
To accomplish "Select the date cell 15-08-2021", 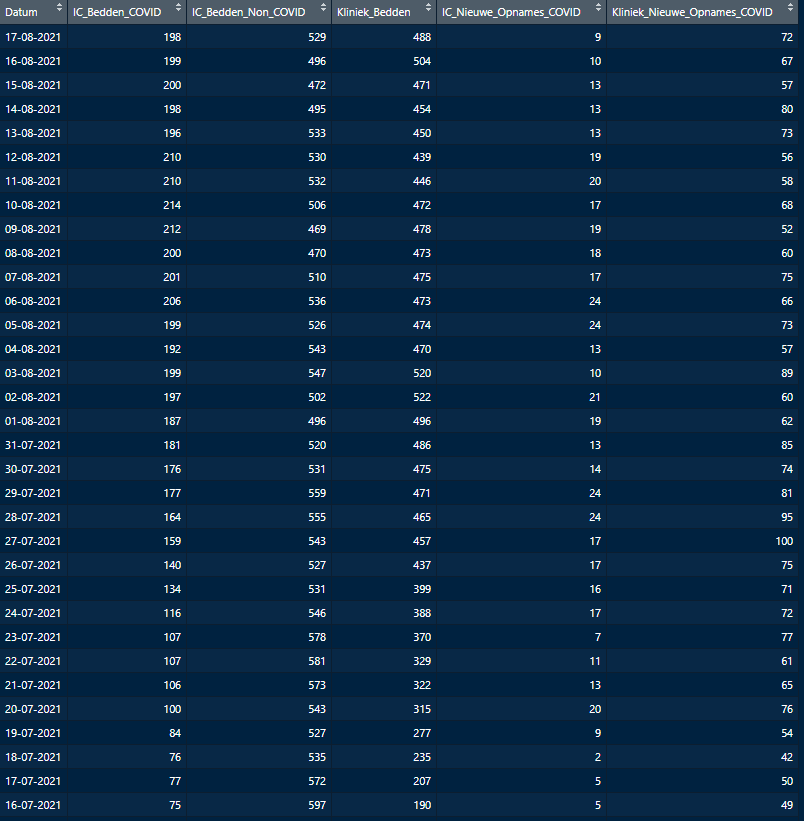I will 33,85.
